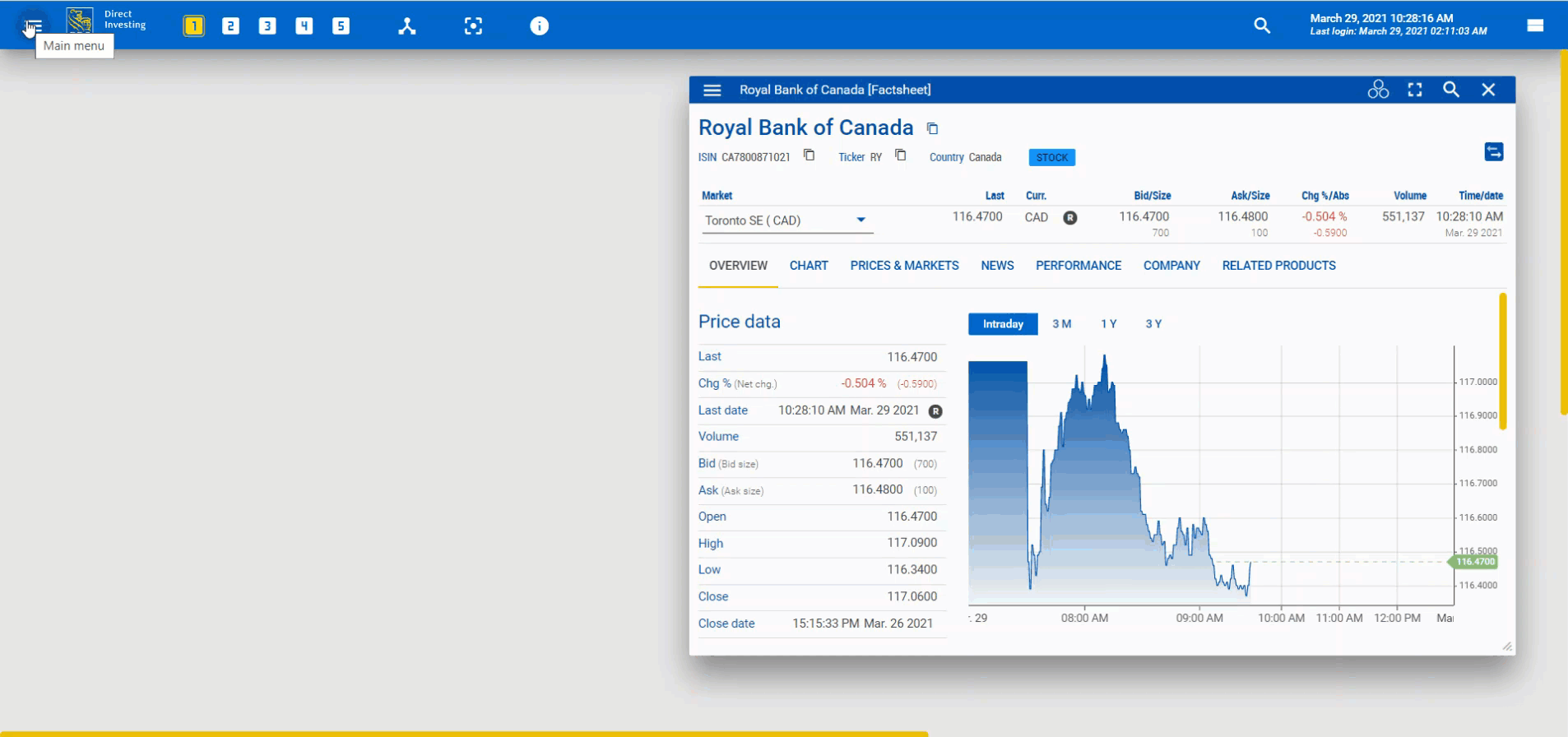Image resolution: width=1568 pixels, height=737 pixels.
Task: Switch to workspace 3
Action: point(267,26)
